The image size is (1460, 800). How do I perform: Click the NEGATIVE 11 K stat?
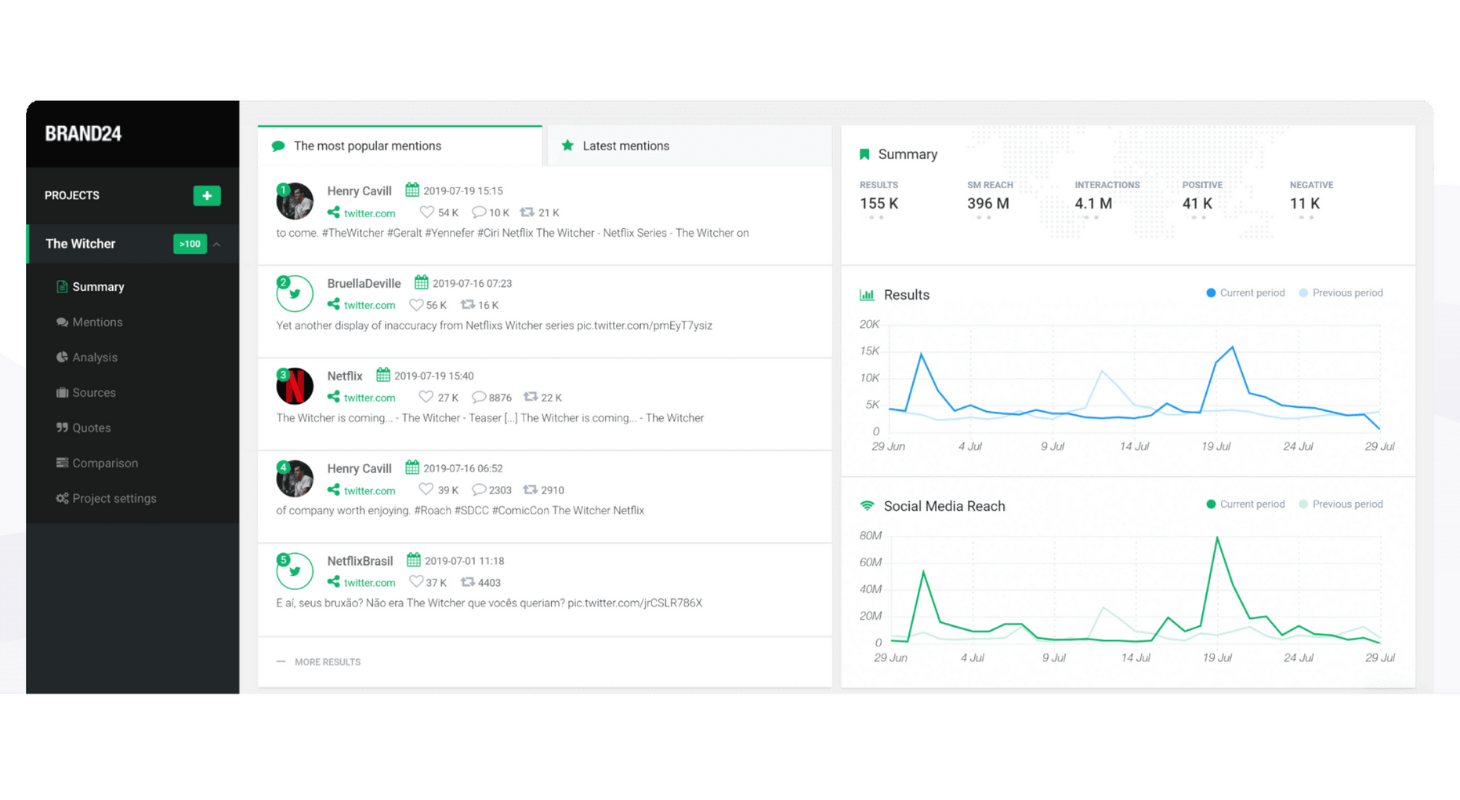[1312, 196]
